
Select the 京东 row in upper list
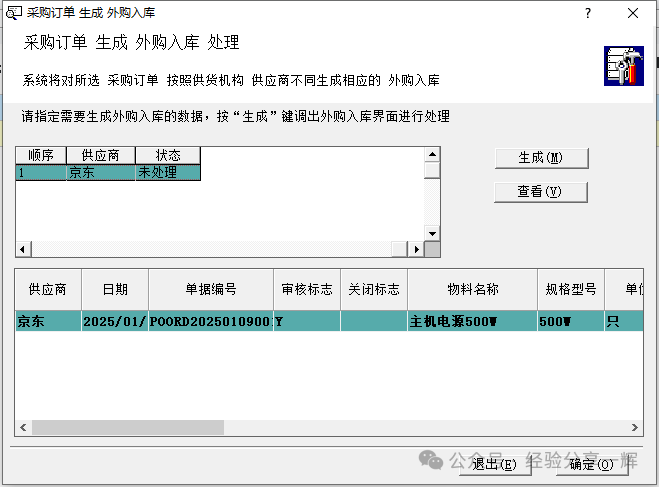pos(100,172)
